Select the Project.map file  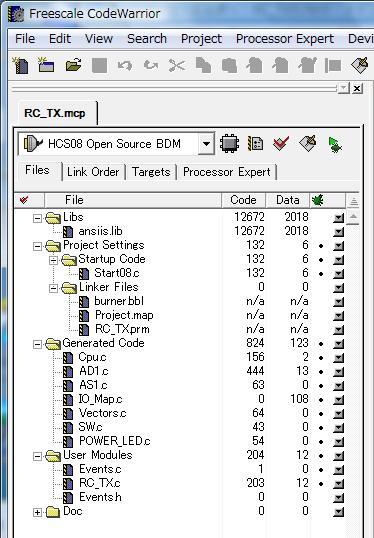pos(124,315)
